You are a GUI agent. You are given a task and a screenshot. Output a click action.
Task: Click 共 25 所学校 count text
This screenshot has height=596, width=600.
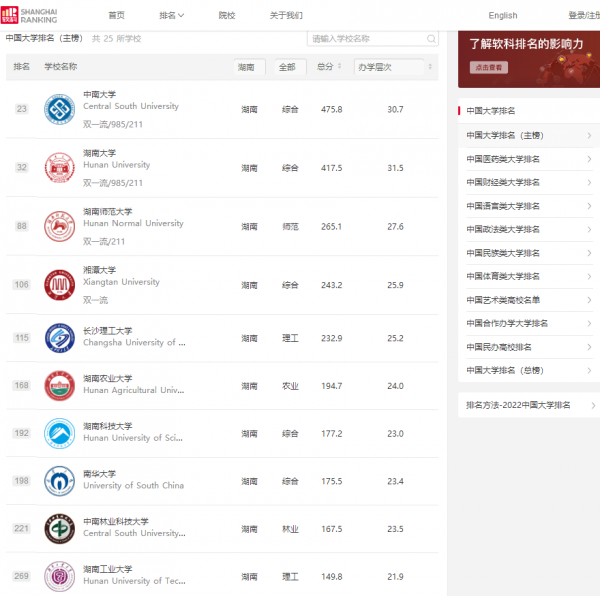116,39
